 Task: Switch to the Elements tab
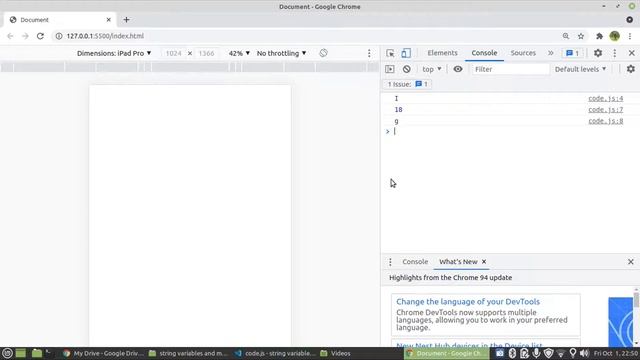(x=442, y=53)
